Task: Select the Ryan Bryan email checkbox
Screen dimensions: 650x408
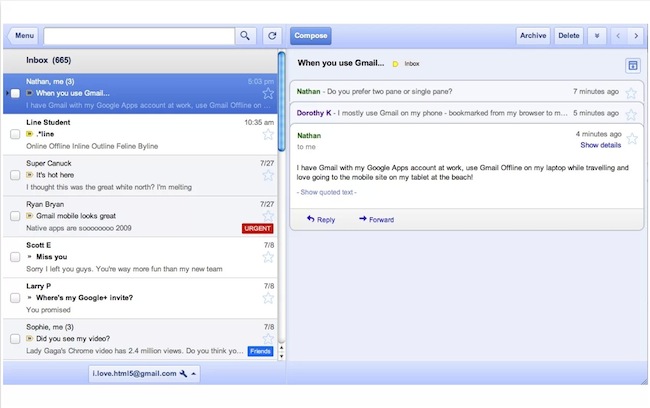Action: click(x=15, y=216)
